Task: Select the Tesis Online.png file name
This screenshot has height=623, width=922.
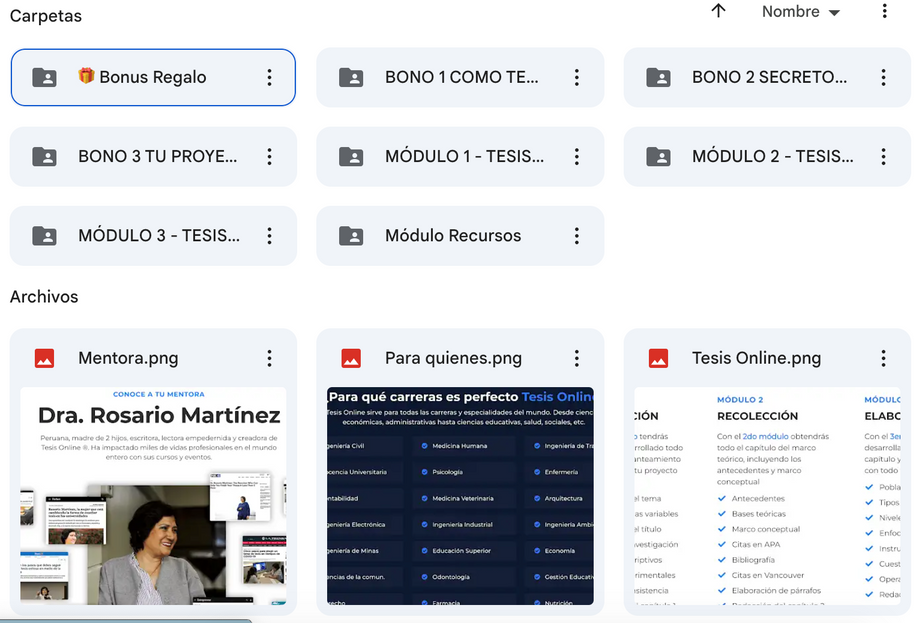Action: 756,358
